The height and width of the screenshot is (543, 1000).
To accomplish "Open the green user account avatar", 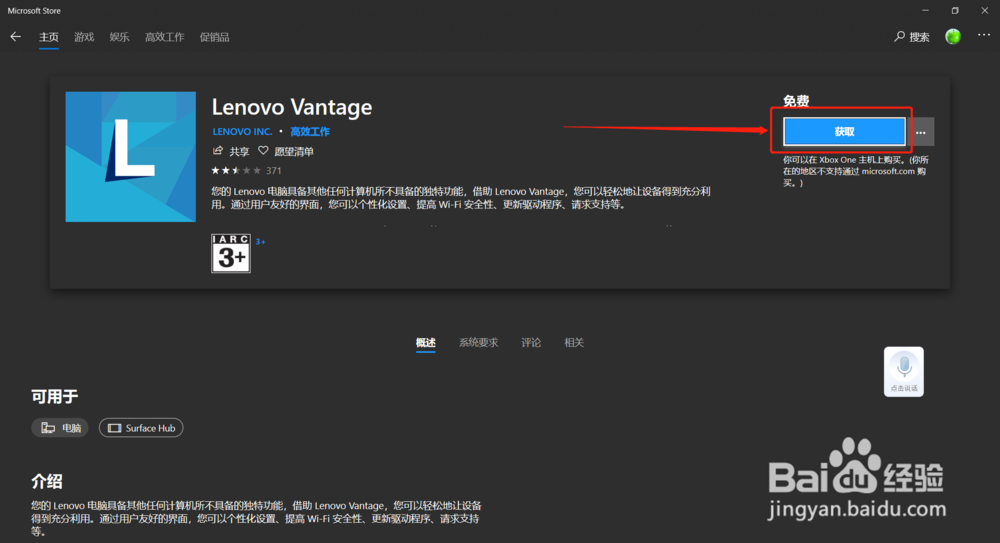I will pos(953,36).
